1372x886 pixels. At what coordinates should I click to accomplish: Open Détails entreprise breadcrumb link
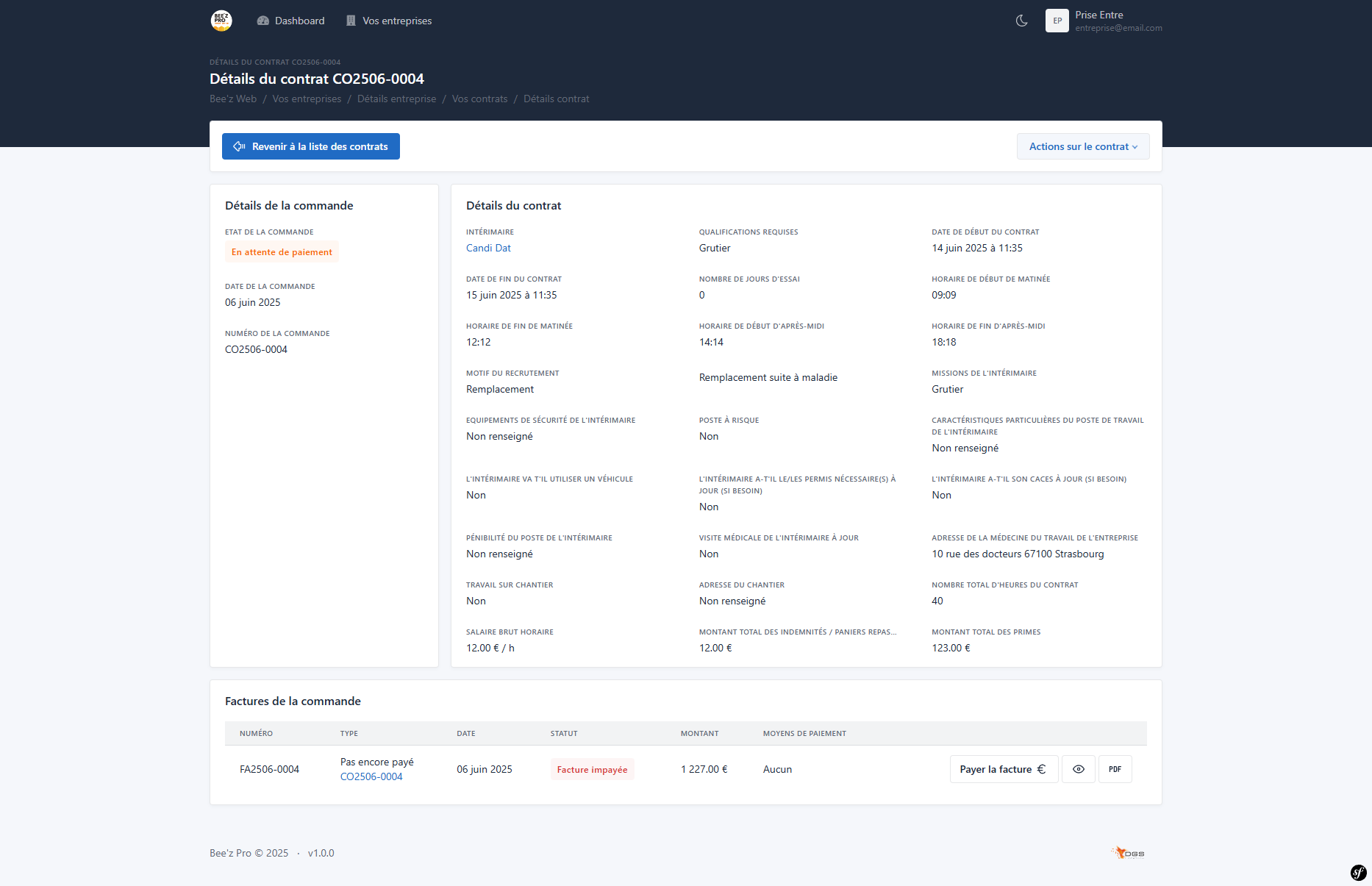[396, 99]
